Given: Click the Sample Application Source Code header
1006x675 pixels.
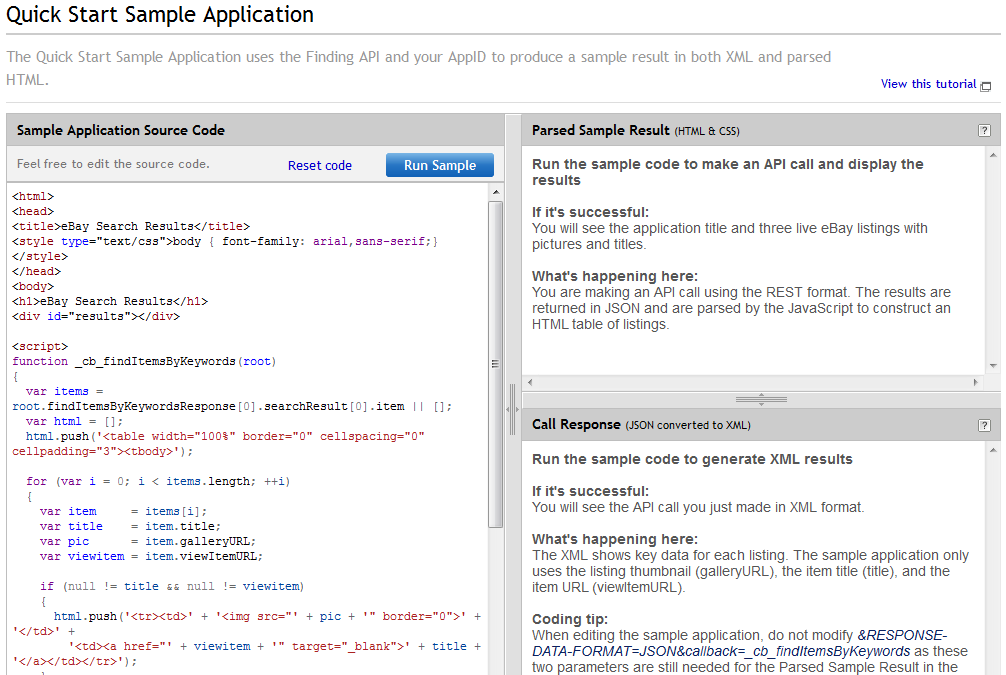Looking at the screenshot, I should pyautogui.click(x=121, y=130).
